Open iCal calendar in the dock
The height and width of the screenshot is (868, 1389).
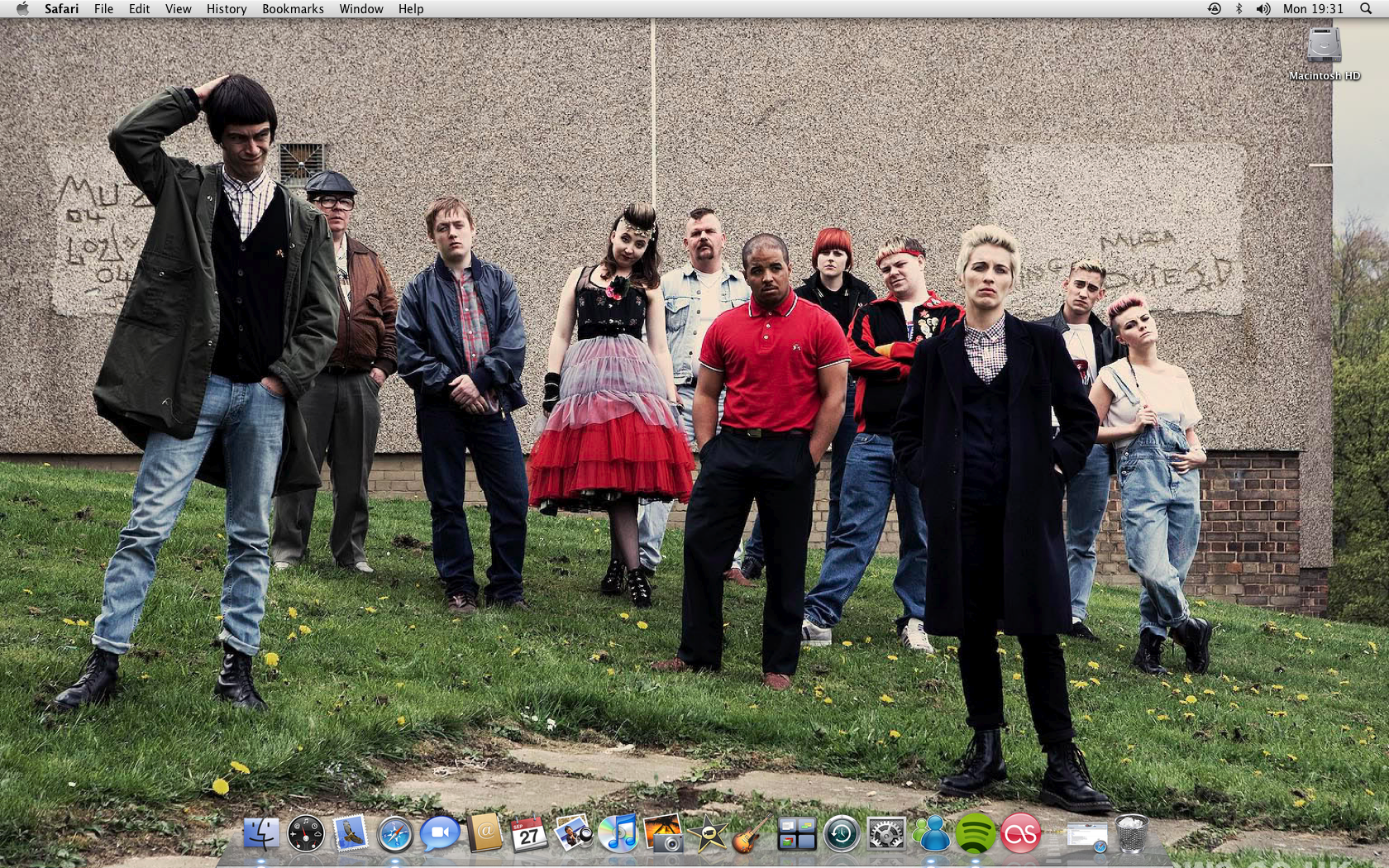(x=529, y=833)
